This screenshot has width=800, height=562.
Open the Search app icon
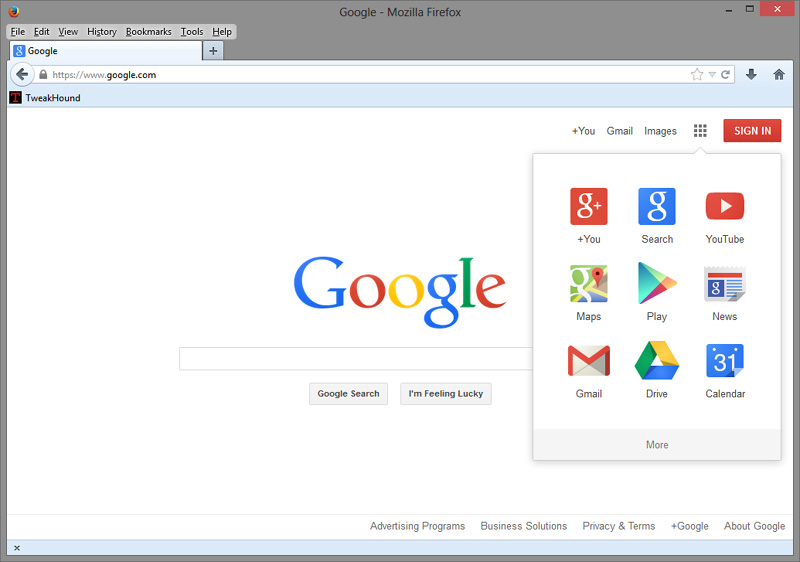(x=657, y=207)
